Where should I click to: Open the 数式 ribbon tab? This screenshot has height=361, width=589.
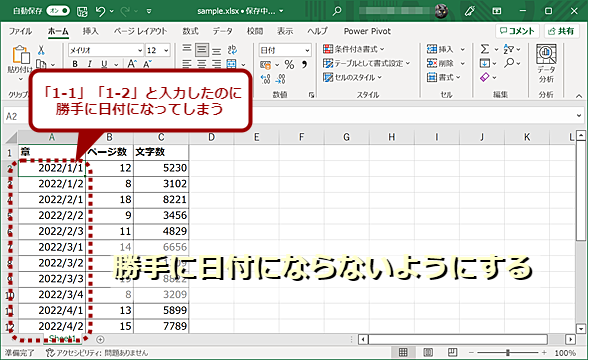(x=190, y=31)
